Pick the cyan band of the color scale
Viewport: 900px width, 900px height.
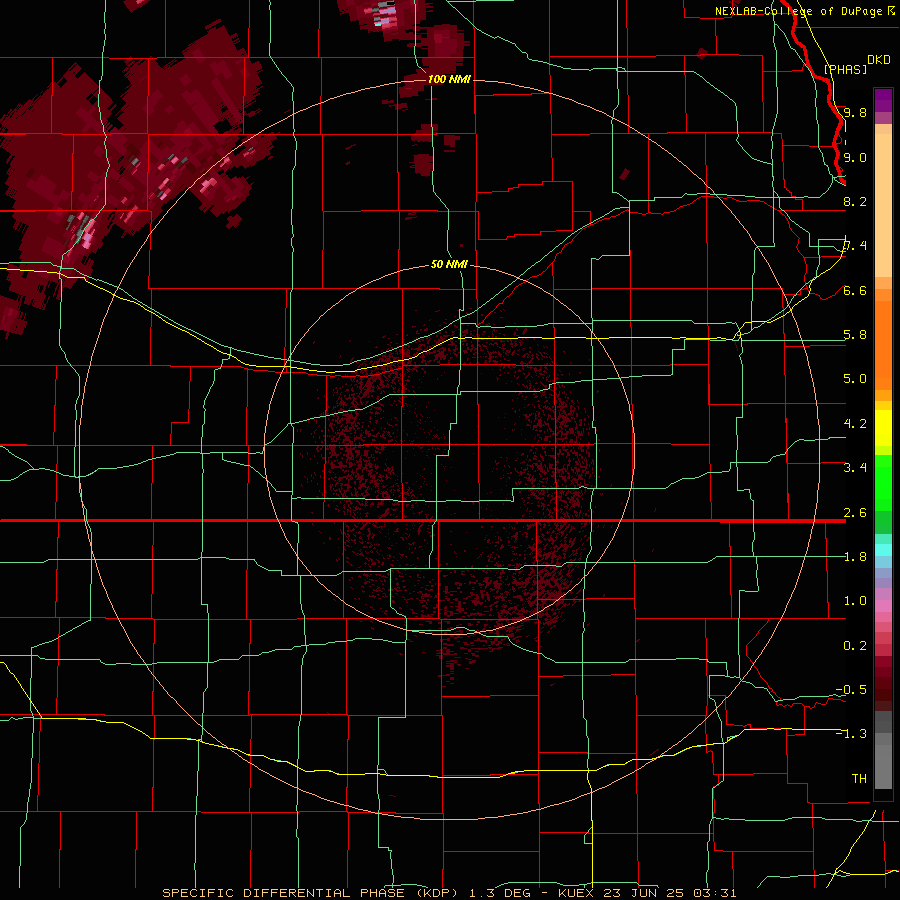(x=883, y=550)
